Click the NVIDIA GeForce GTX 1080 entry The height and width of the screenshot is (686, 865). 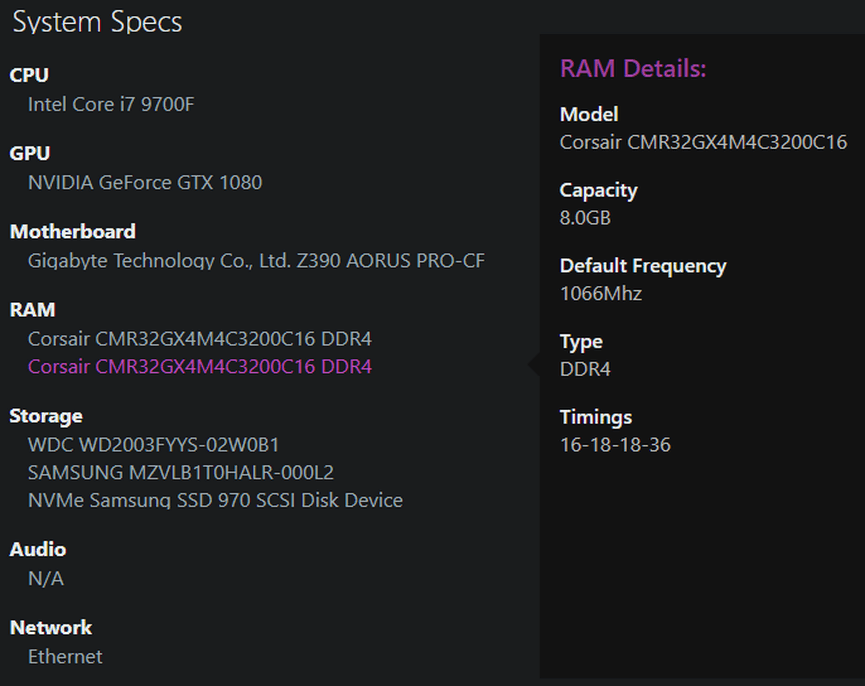pos(145,183)
